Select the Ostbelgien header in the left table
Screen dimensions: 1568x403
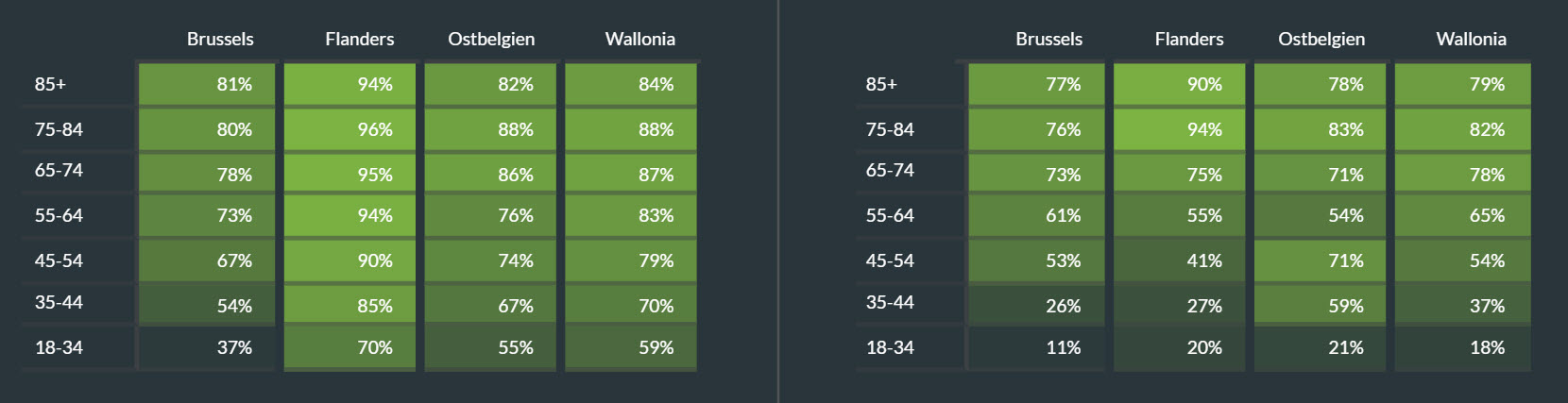tap(491, 39)
